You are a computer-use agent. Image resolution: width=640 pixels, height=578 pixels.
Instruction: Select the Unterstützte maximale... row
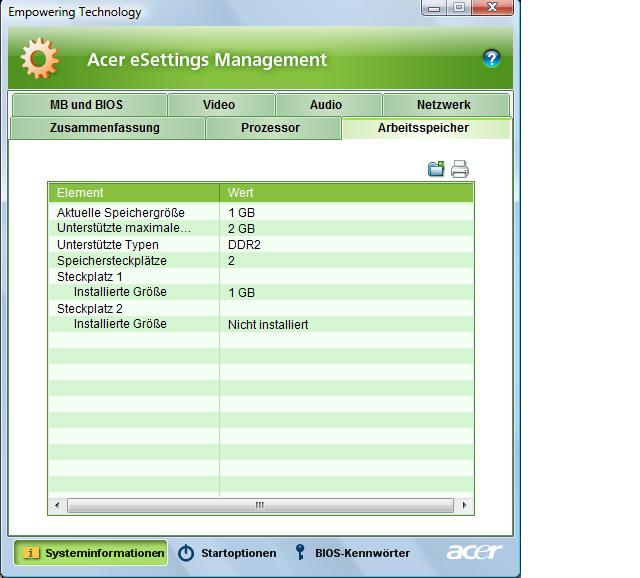point(261,228)
